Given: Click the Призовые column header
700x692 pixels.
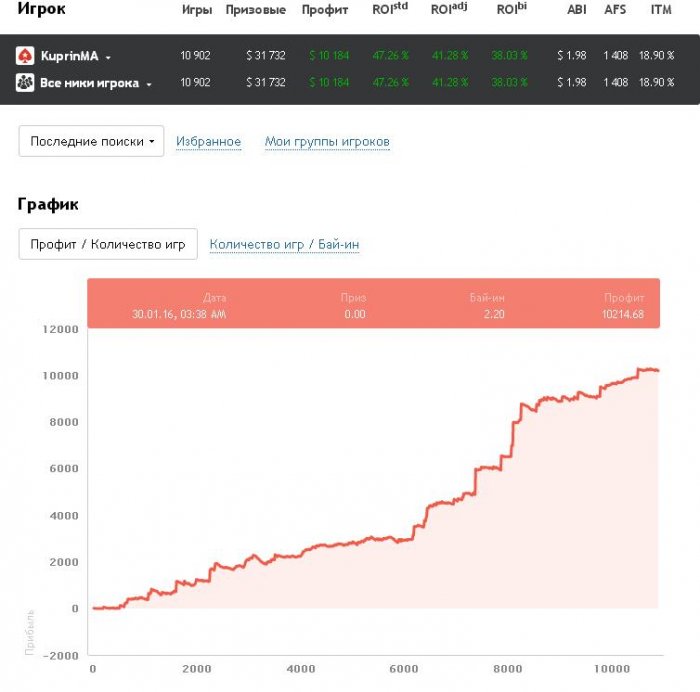Looking at the screenshot, I should (256, 10).
